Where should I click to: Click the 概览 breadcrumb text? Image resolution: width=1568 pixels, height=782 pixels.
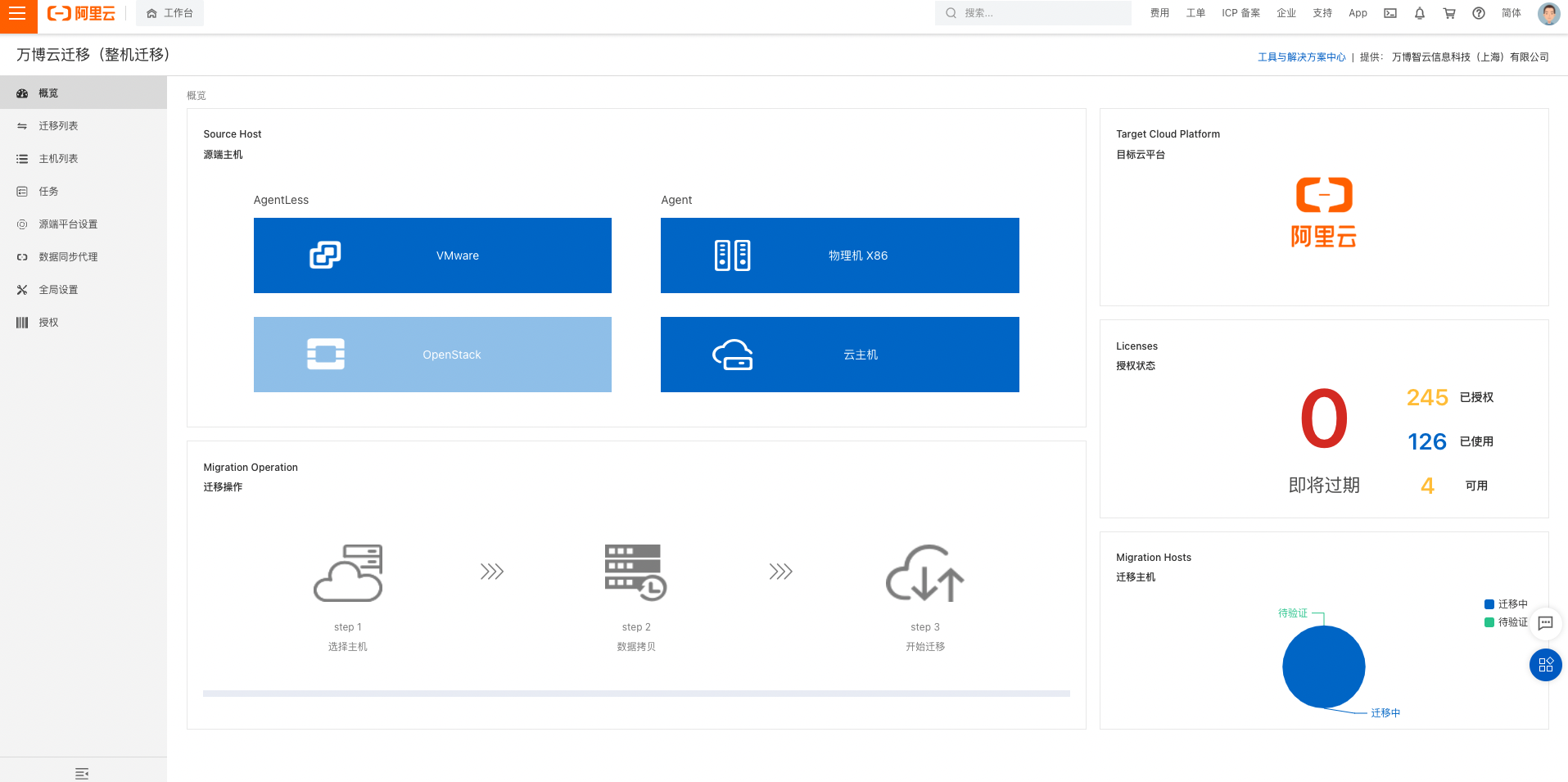[197, 96]
